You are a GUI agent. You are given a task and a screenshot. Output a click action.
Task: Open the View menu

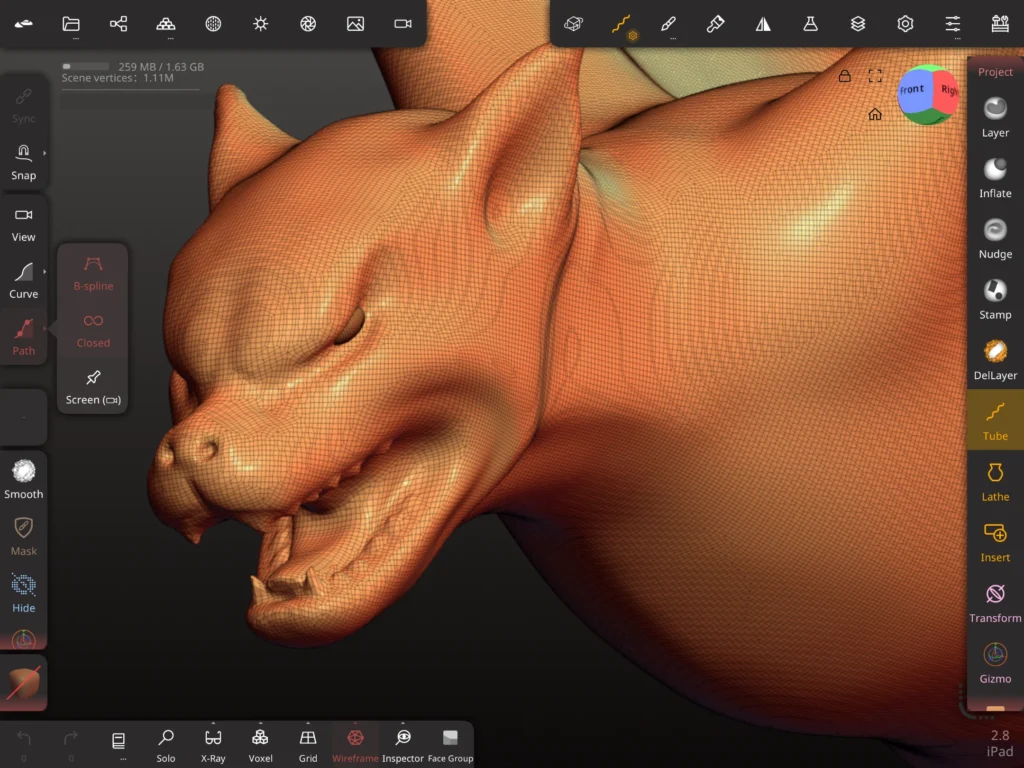tap(24, 224)
